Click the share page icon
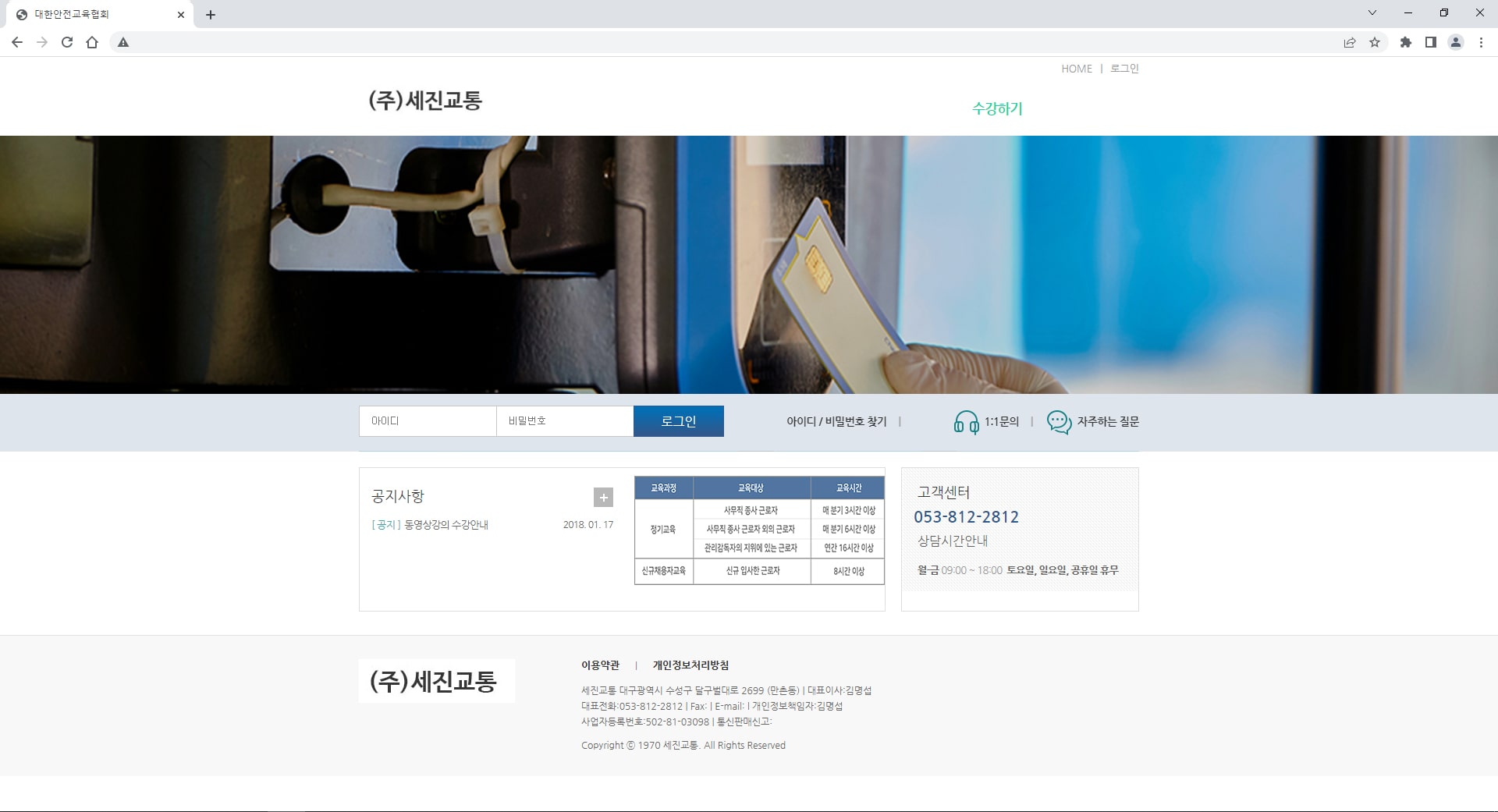The width and height of the screenshot is (1498, 812). [1350, 42]
